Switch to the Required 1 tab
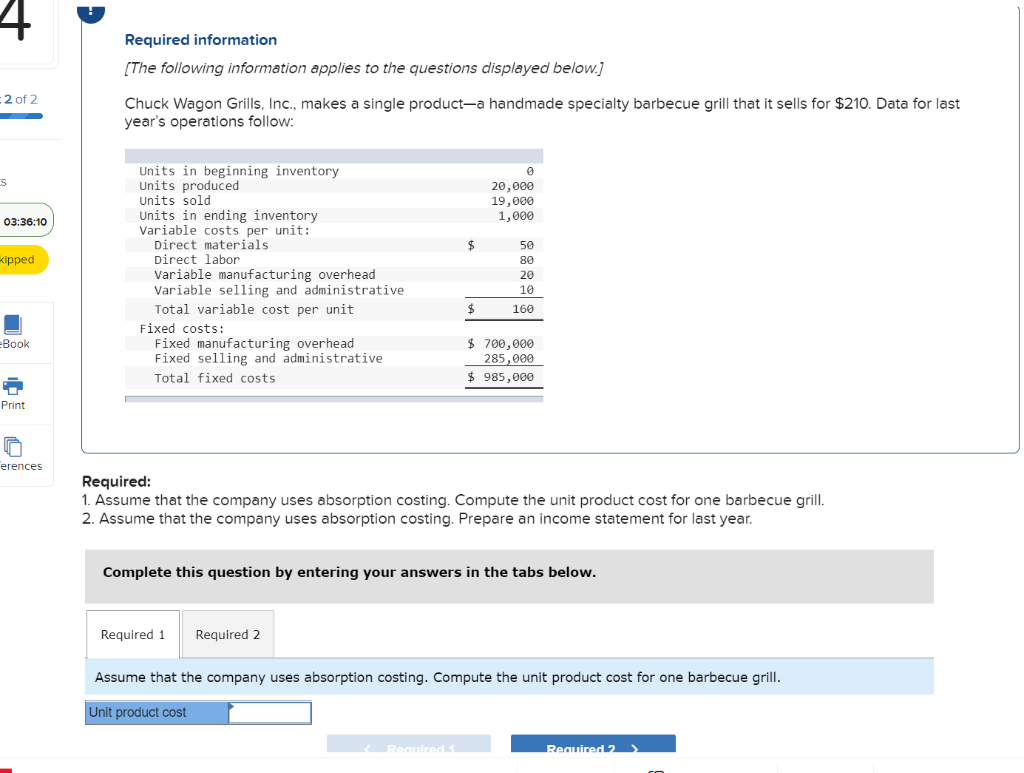 pos(133,635)
